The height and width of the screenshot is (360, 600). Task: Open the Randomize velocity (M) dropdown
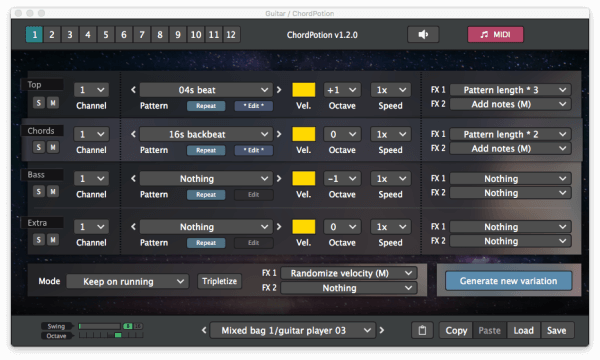click(x=349, y=273)
